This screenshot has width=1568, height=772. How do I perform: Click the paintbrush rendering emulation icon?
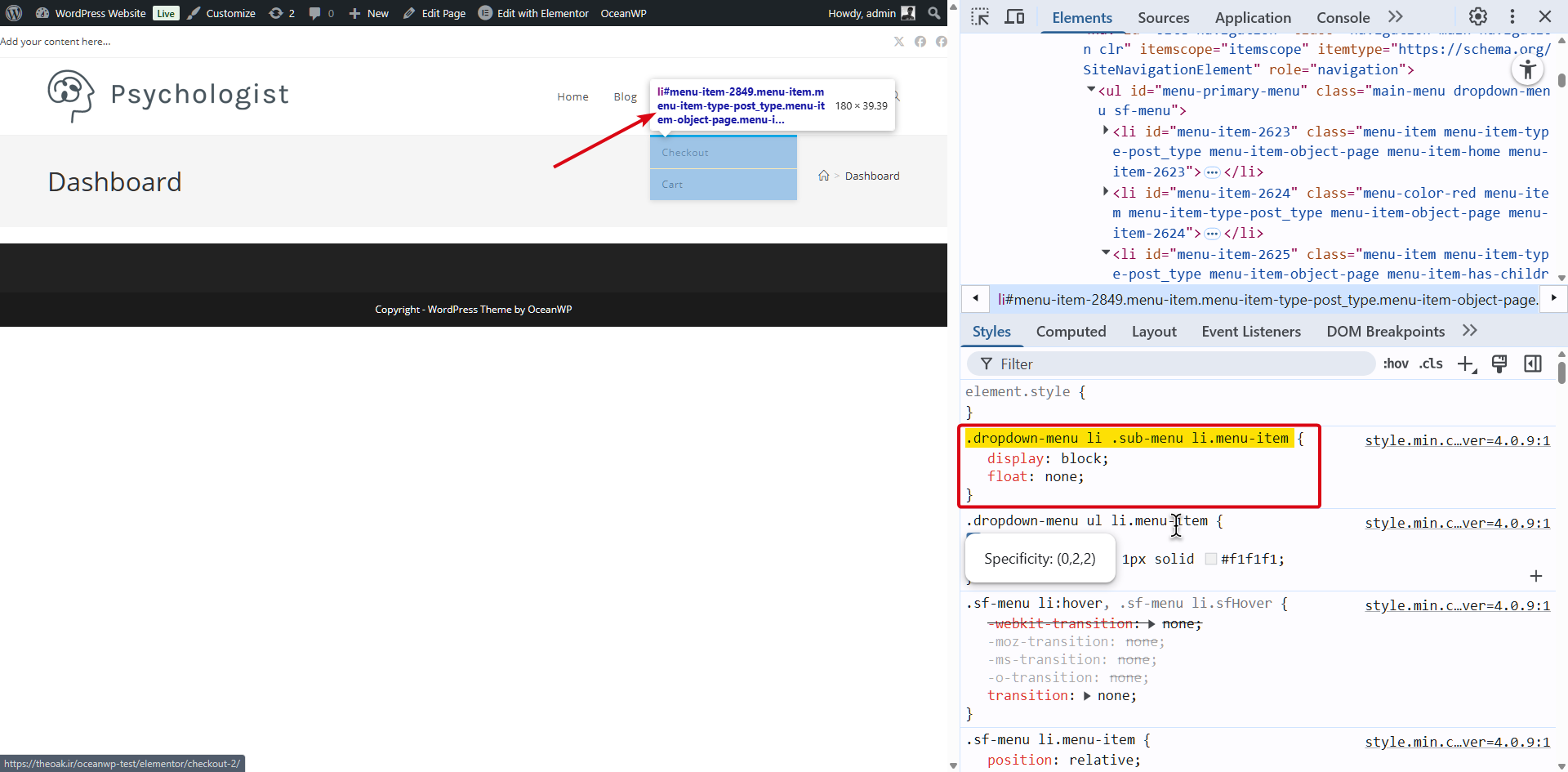[1499, 364]
